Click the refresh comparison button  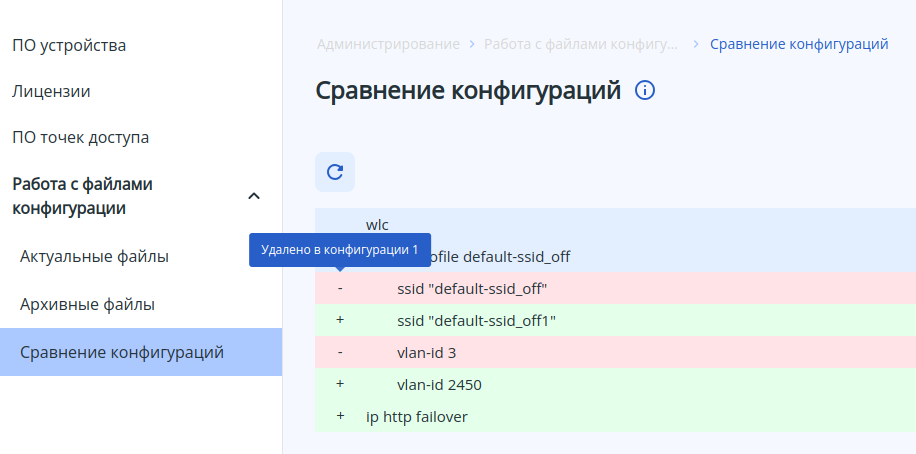(335, 172)
